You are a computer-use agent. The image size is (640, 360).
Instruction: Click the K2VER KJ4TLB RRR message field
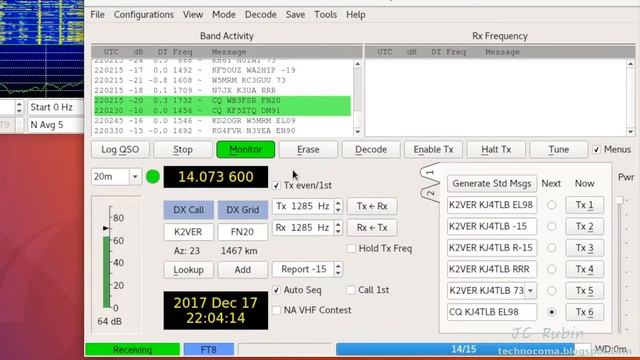(492, 269)
